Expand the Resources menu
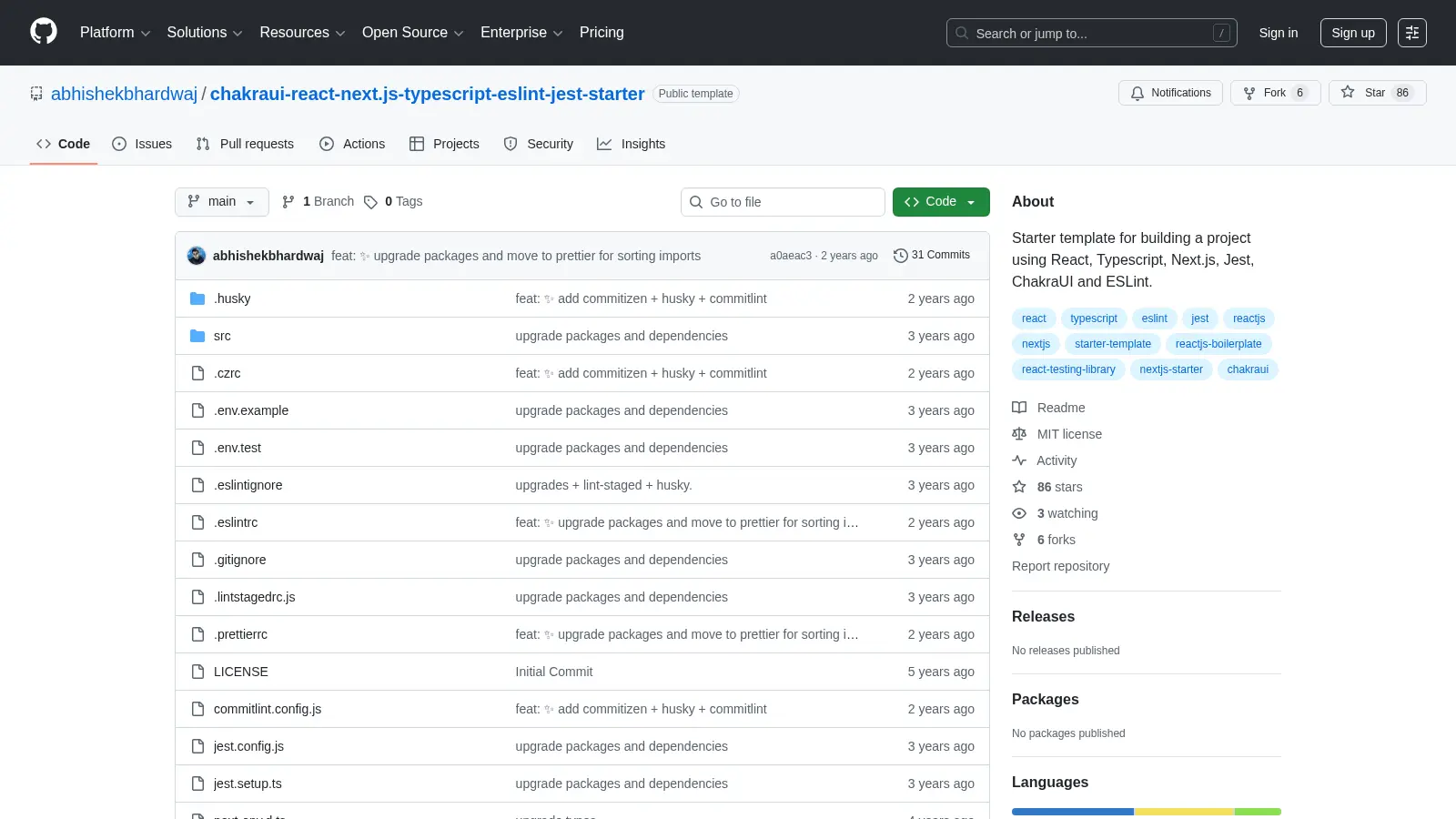Screen dimensions: 1456x819 tap(302, 33)
